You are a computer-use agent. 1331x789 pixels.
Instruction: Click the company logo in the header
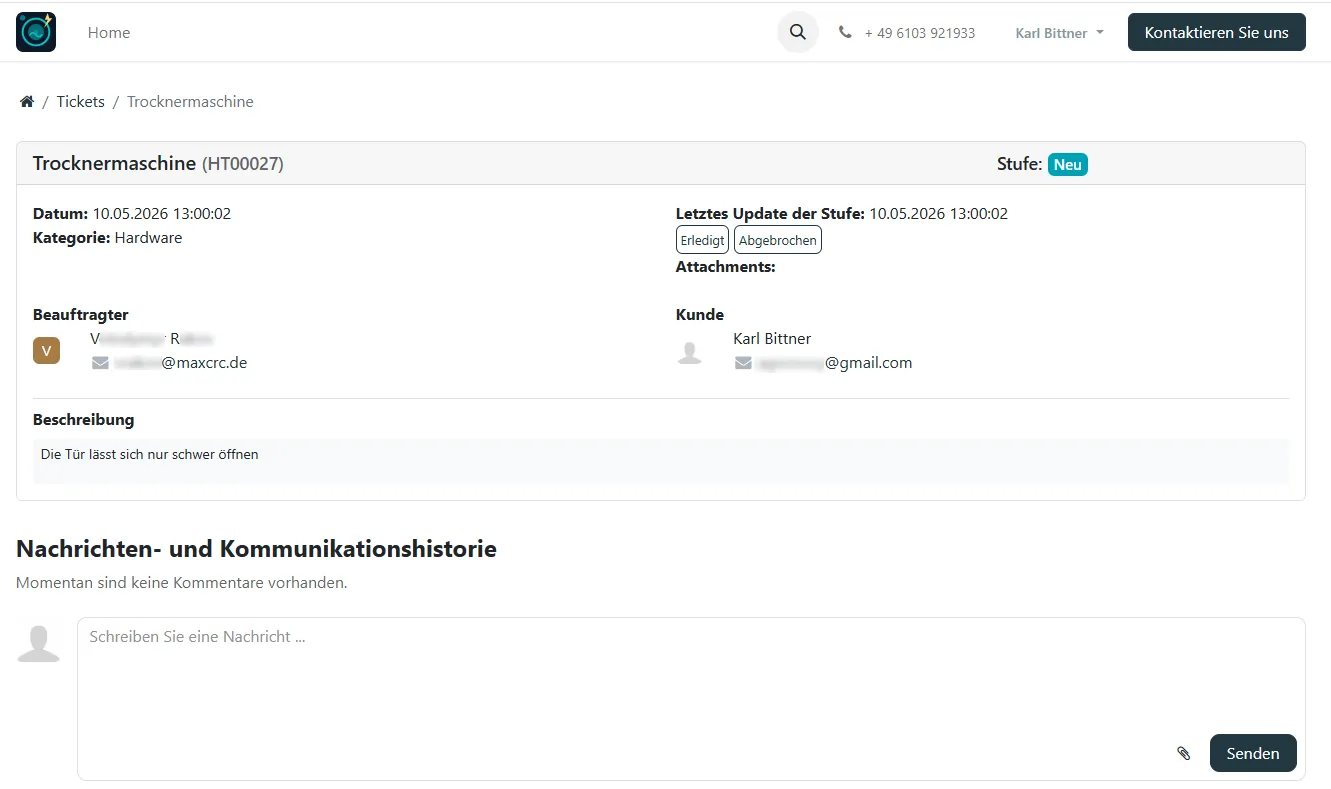point(36,32)
